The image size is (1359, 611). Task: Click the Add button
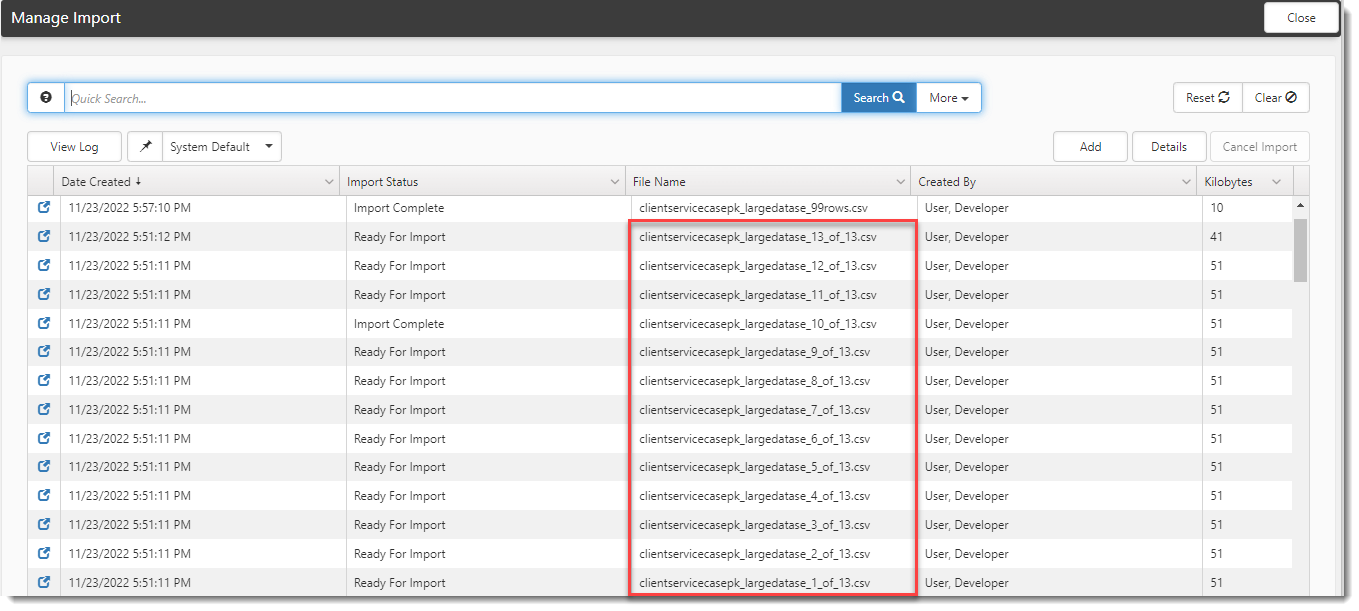point(1090,147)
